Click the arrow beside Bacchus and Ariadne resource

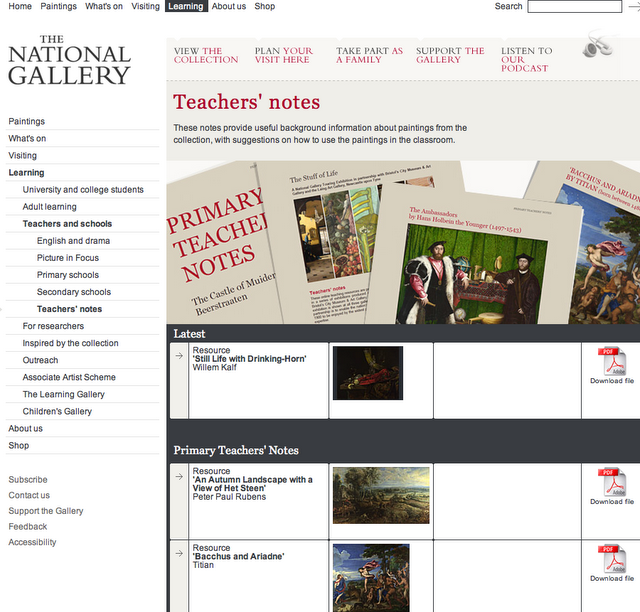click(179, 554)
